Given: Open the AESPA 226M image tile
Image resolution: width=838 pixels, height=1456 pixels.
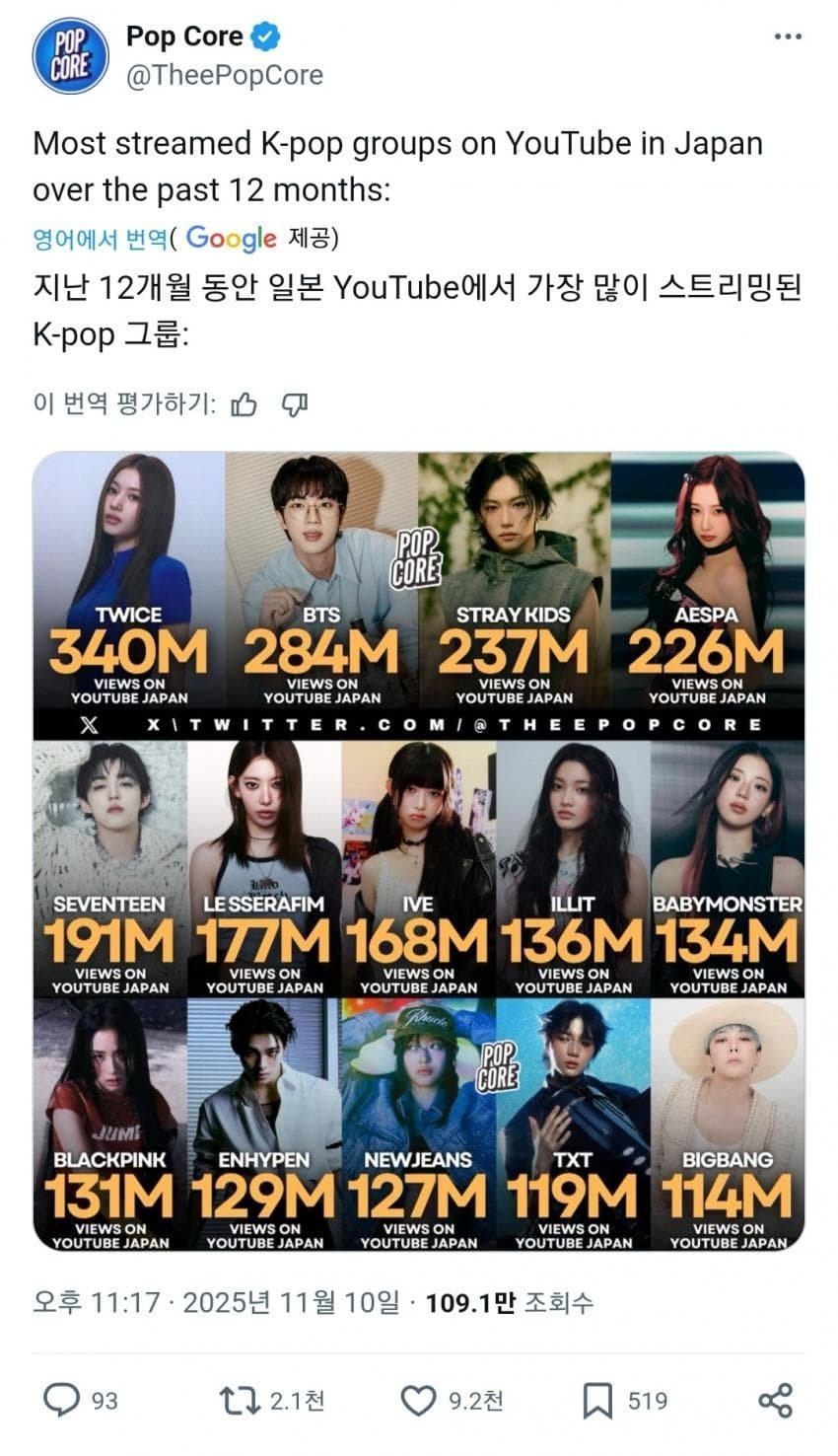Looking at the screenshot, I should pos(708,581).
